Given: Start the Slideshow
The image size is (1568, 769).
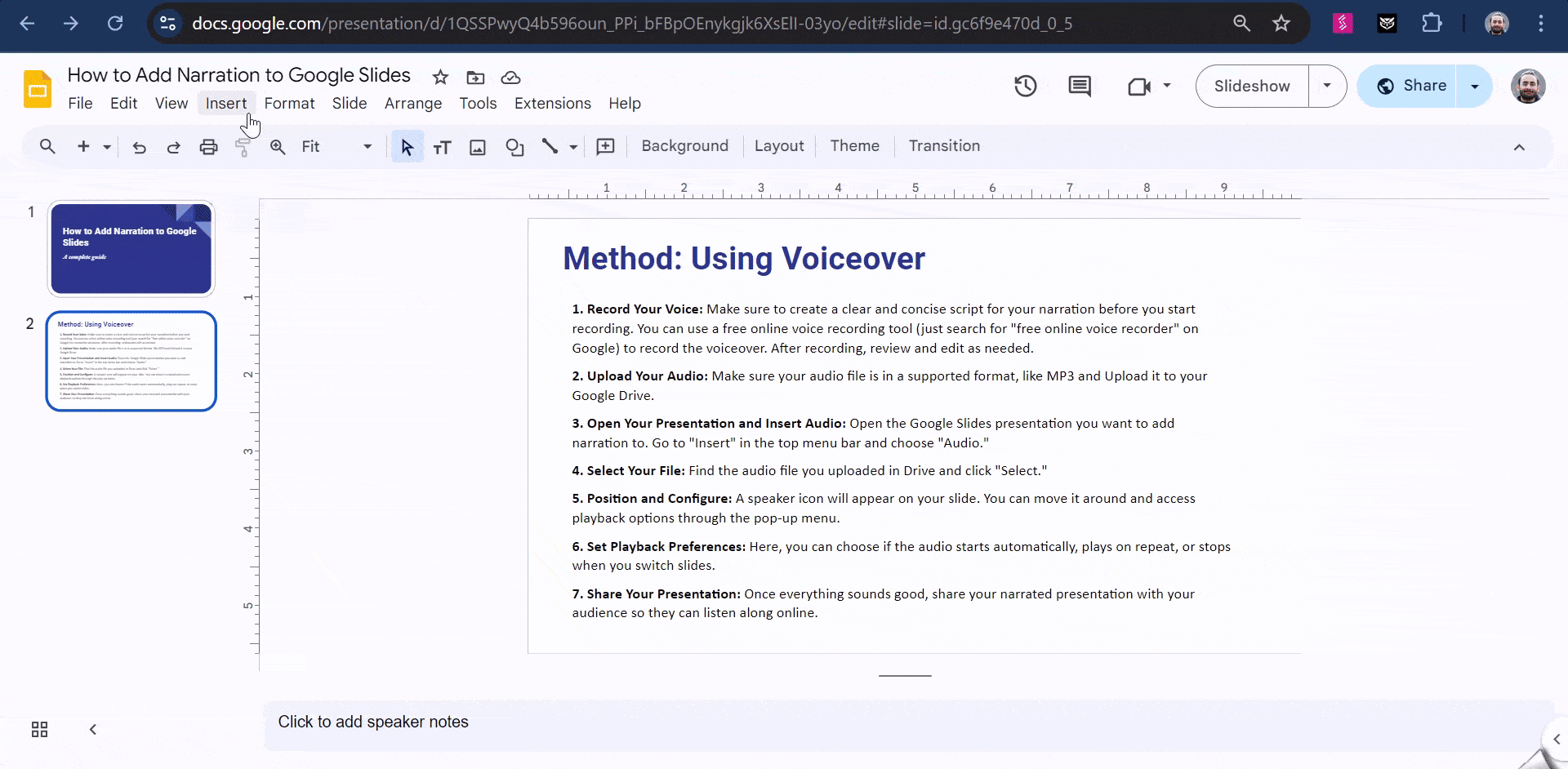Looking at the screenshot, I should point(1251,86).
